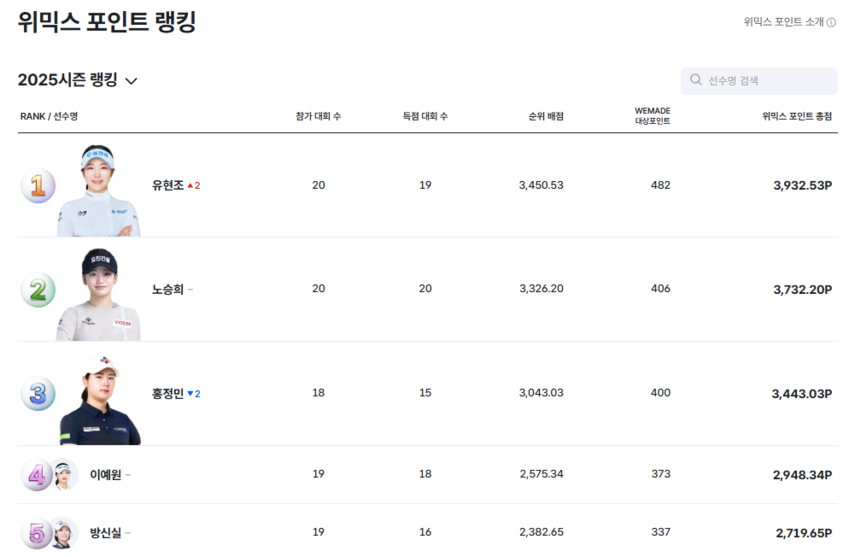Click the rank 2 green medal badge
Viewport: 849px width, 557px height.
[37, 289]
